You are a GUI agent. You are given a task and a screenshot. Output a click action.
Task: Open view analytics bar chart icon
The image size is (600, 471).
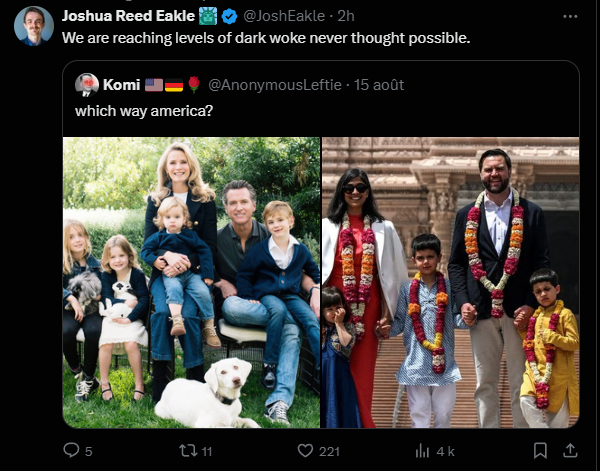click(423, 450)
